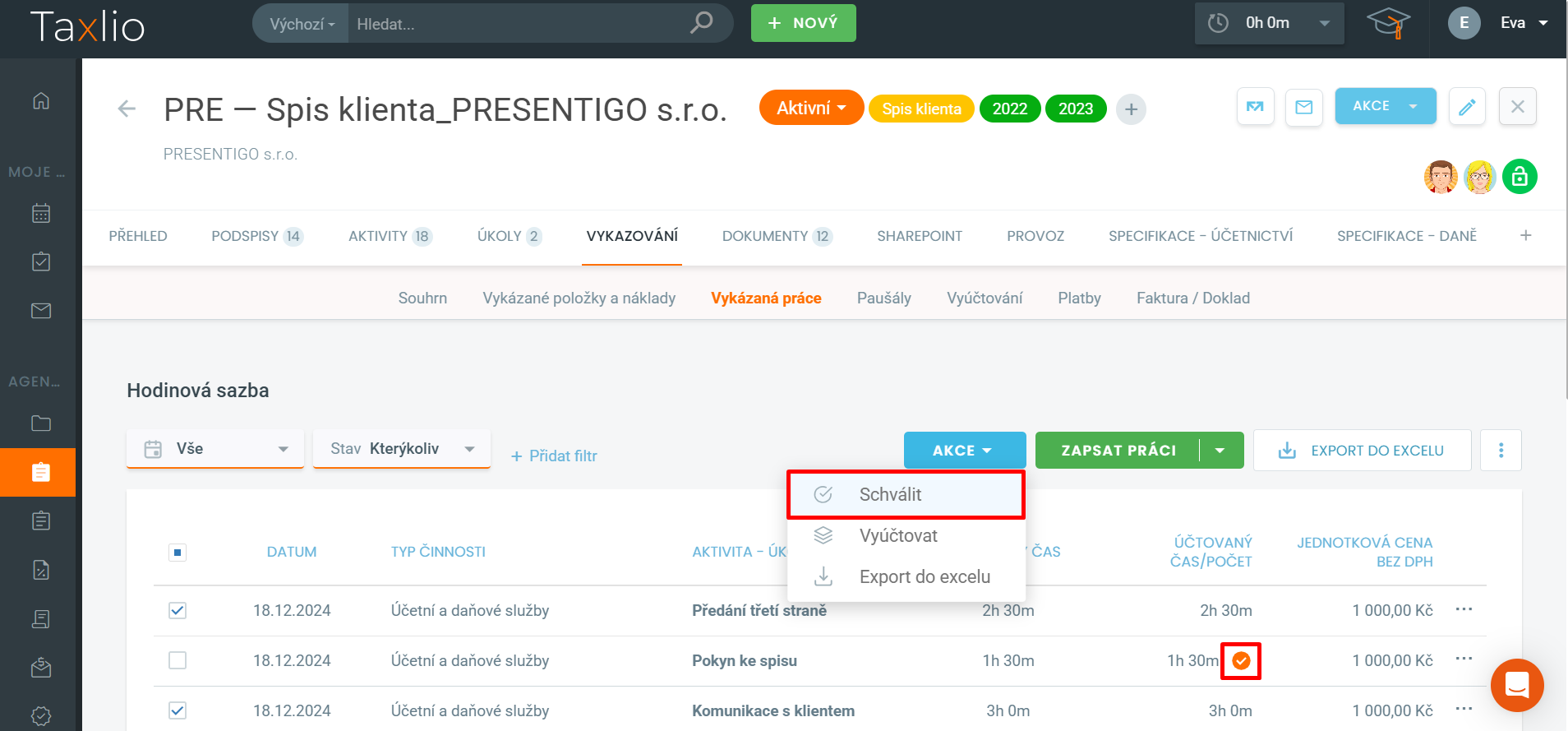This screenshot has height=731, width=1568.
Task: Open the document list sidebar icon
Action: click(41, 520)
